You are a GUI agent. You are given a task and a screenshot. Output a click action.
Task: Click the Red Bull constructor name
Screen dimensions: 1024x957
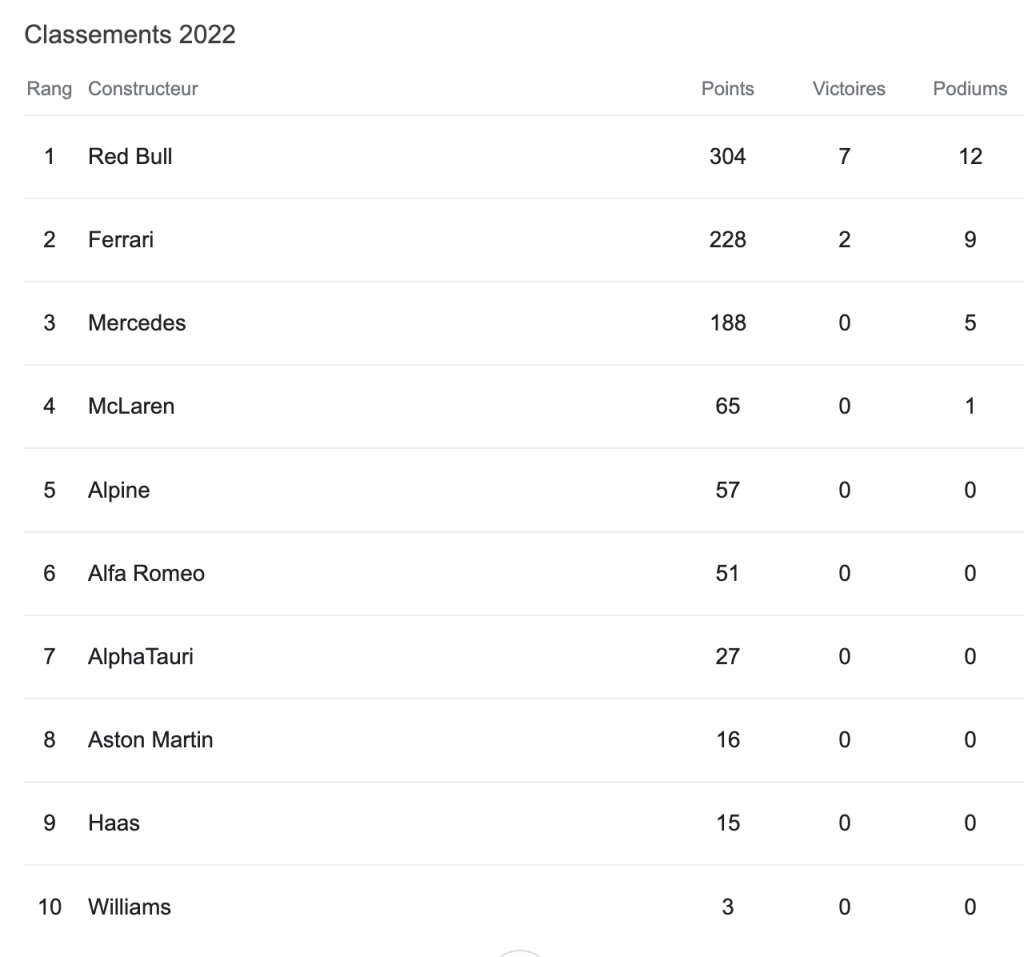pyautogui.click(x=130, y=157)
